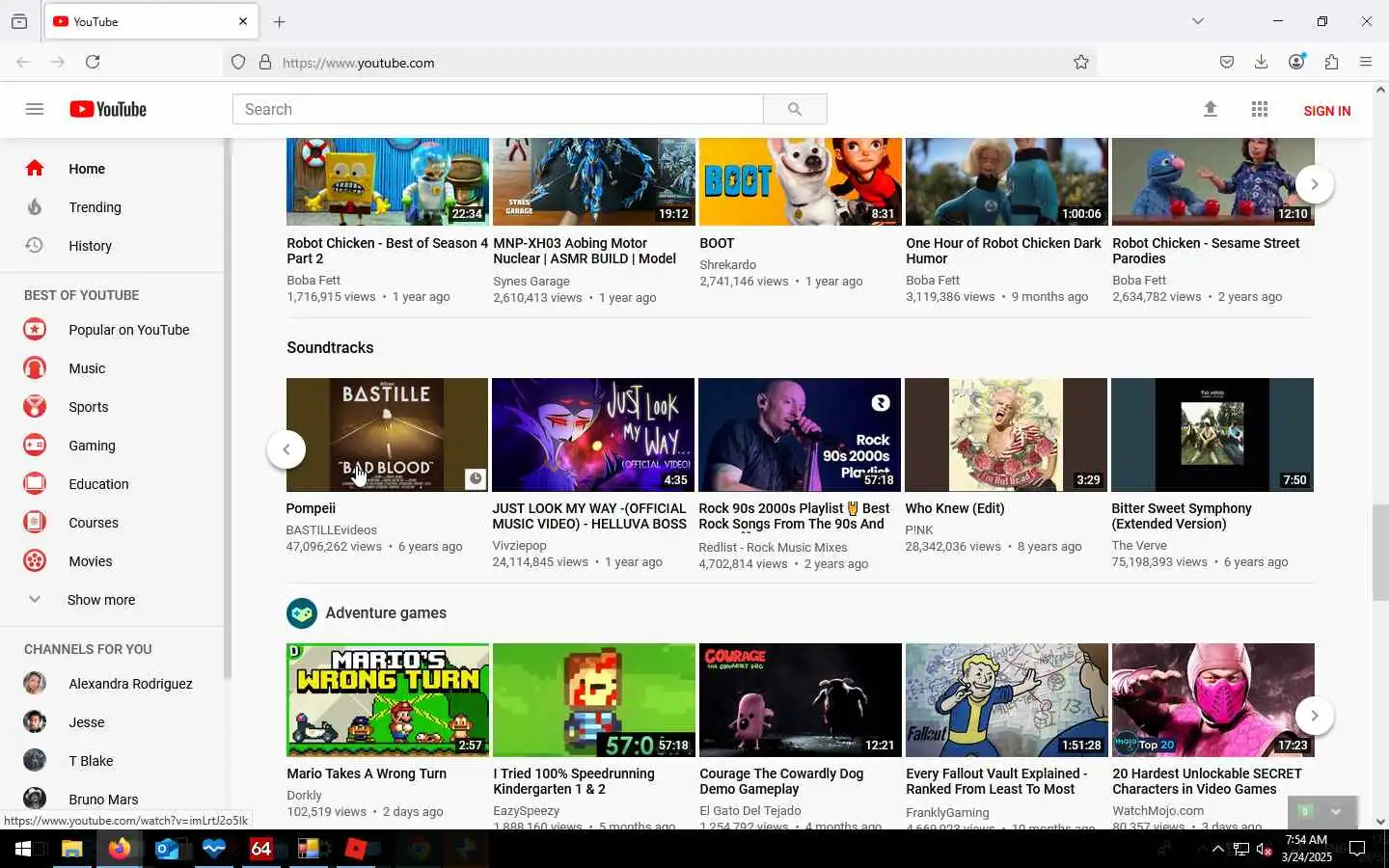Show previous Soundtracks videos arrow
The height and width of the screenshot is (868, 1389).
(x=286, y=449)
